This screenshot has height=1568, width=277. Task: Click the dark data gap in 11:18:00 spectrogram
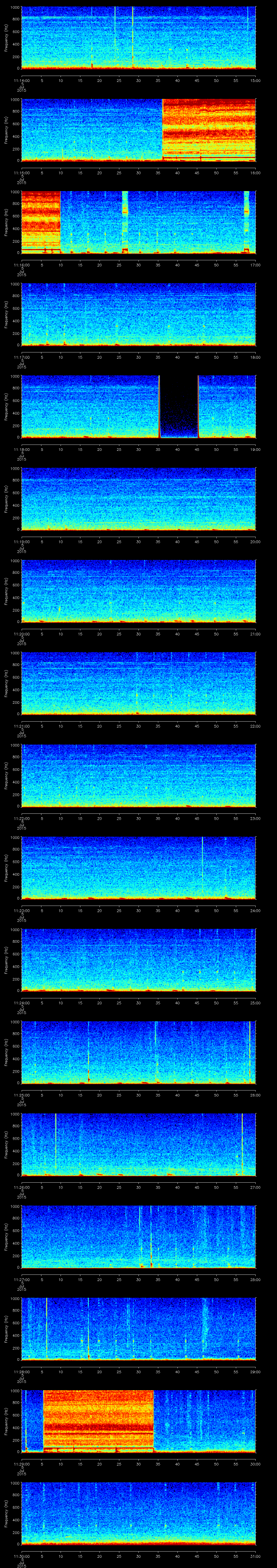click(x=179, y=407)
